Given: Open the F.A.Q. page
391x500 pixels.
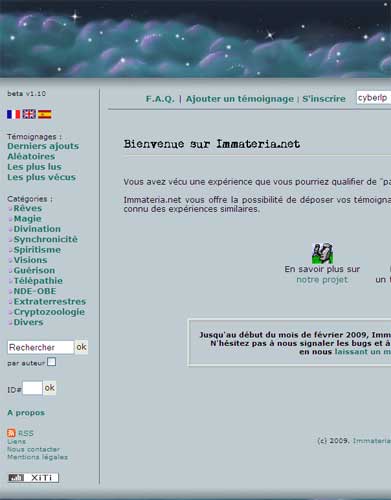Looking at the screenshot, I should pyautogui.click(x=160, y=99).
